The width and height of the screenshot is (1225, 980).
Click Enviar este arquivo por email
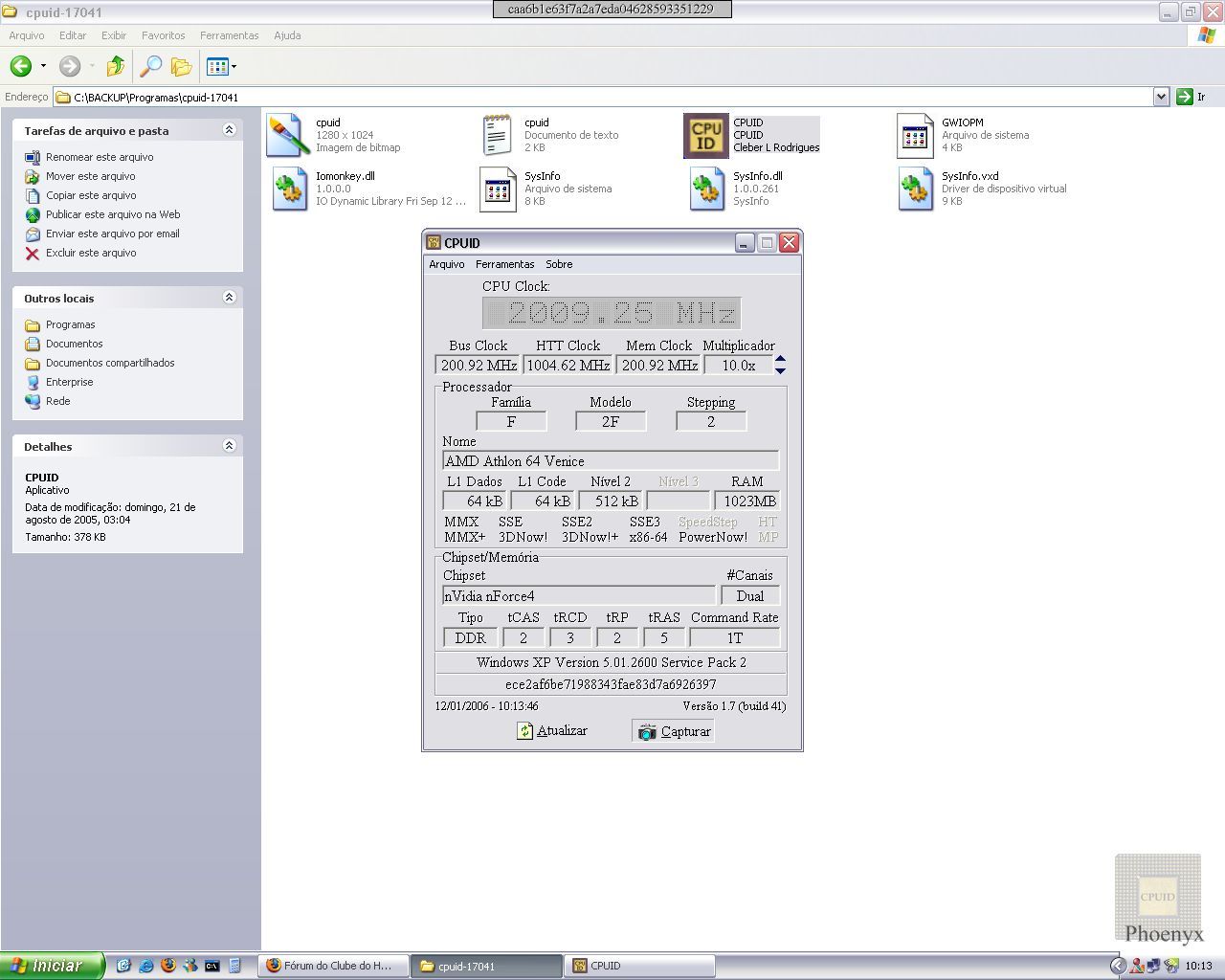coord(113,234)
